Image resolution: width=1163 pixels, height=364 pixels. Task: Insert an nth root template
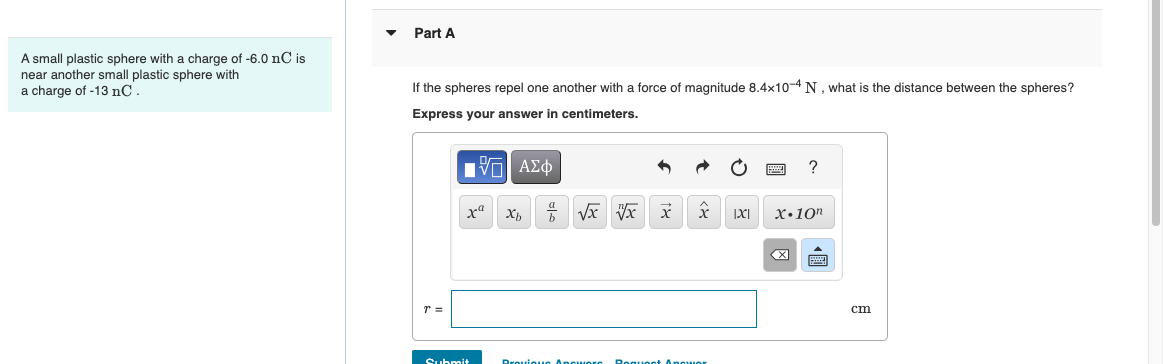tap(627, 213)
